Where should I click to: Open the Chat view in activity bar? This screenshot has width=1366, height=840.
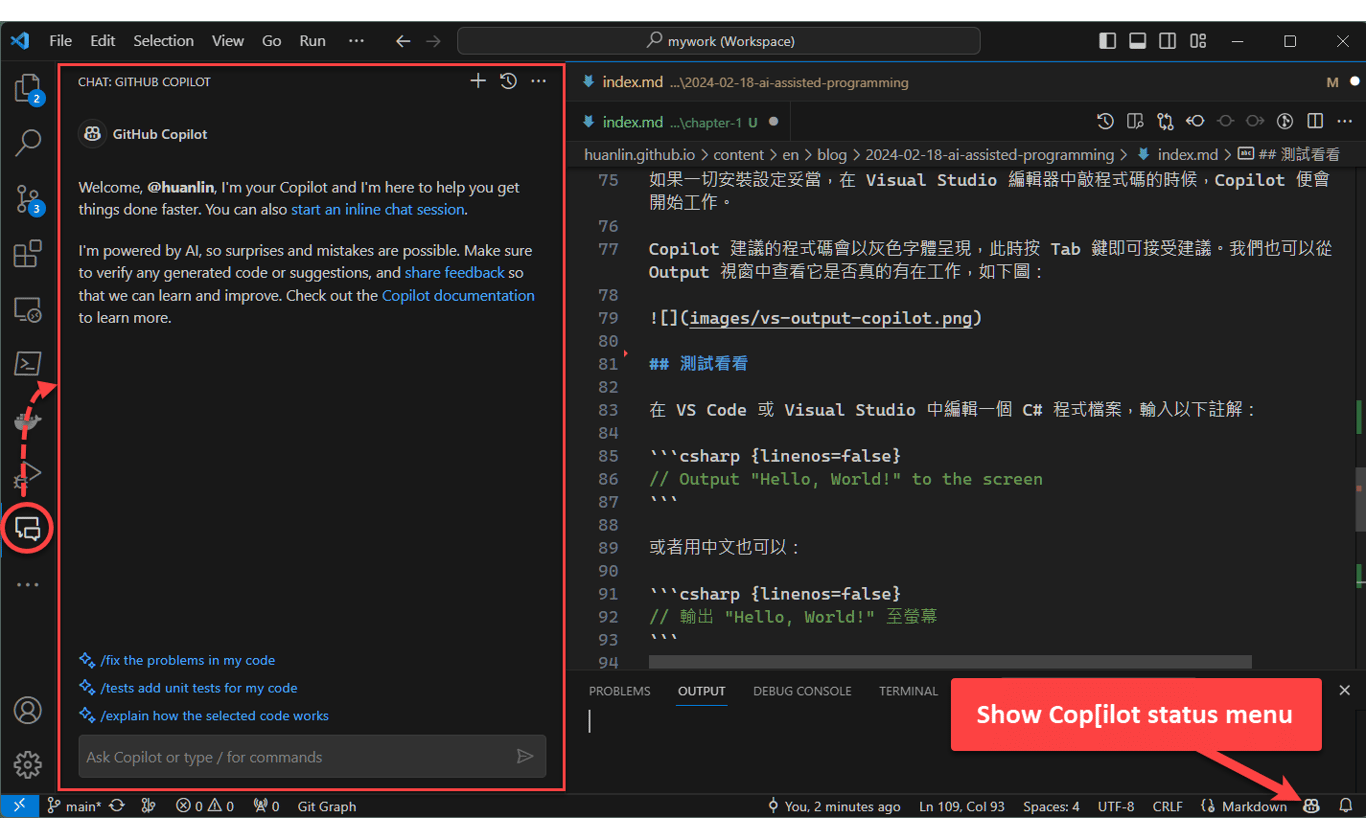pyautogui.click(x=28, y=528)
